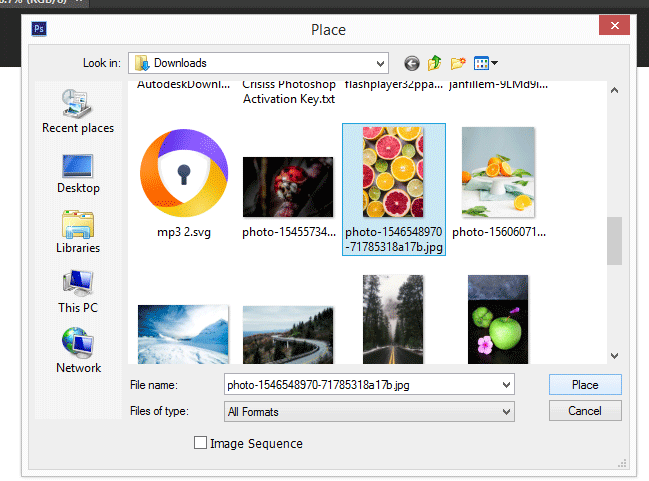The image size is (649, 481).
Task: Click the photo-15606071... file label
Action: pos(499,232)
